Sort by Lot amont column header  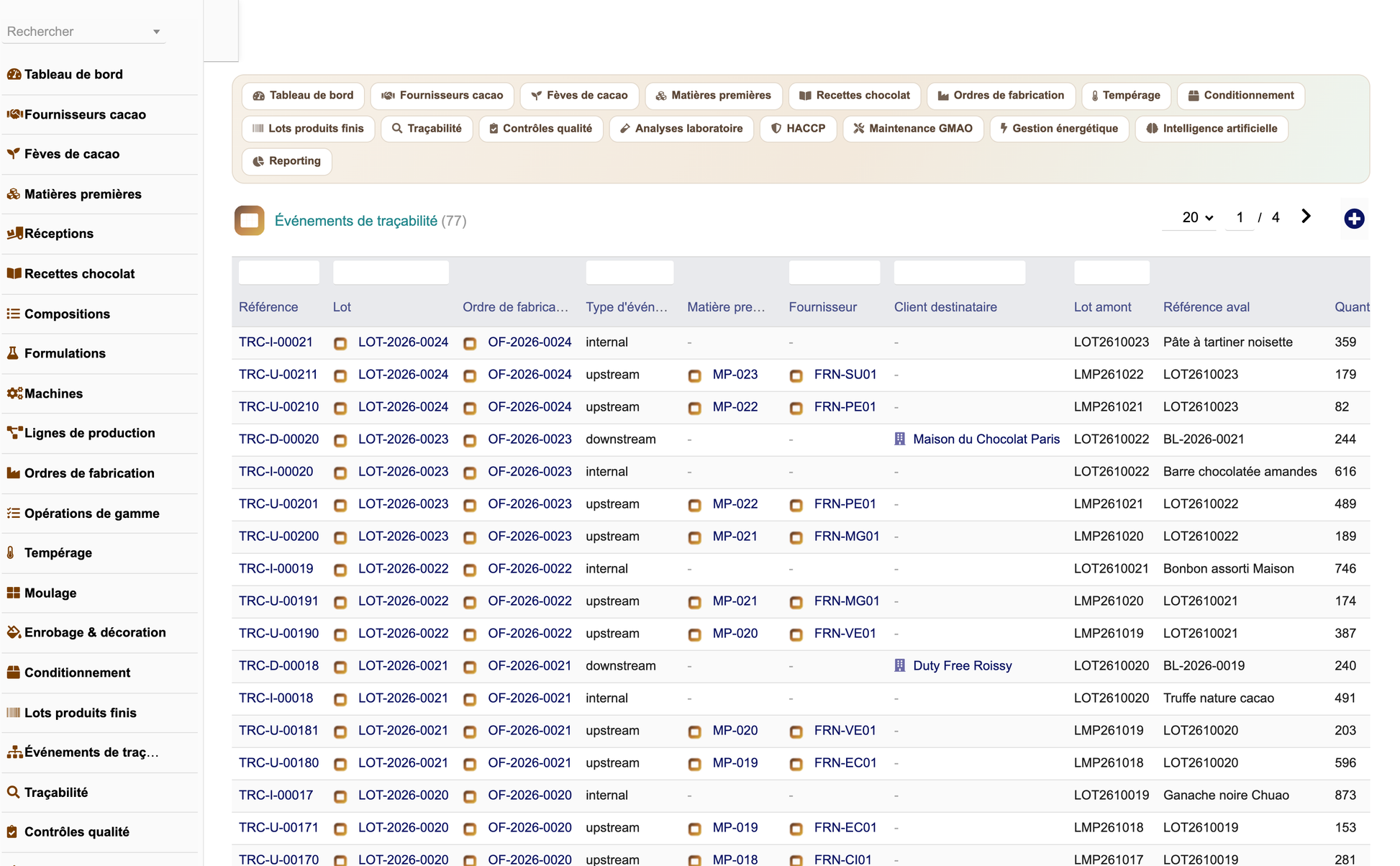[x=1102, y=307]
